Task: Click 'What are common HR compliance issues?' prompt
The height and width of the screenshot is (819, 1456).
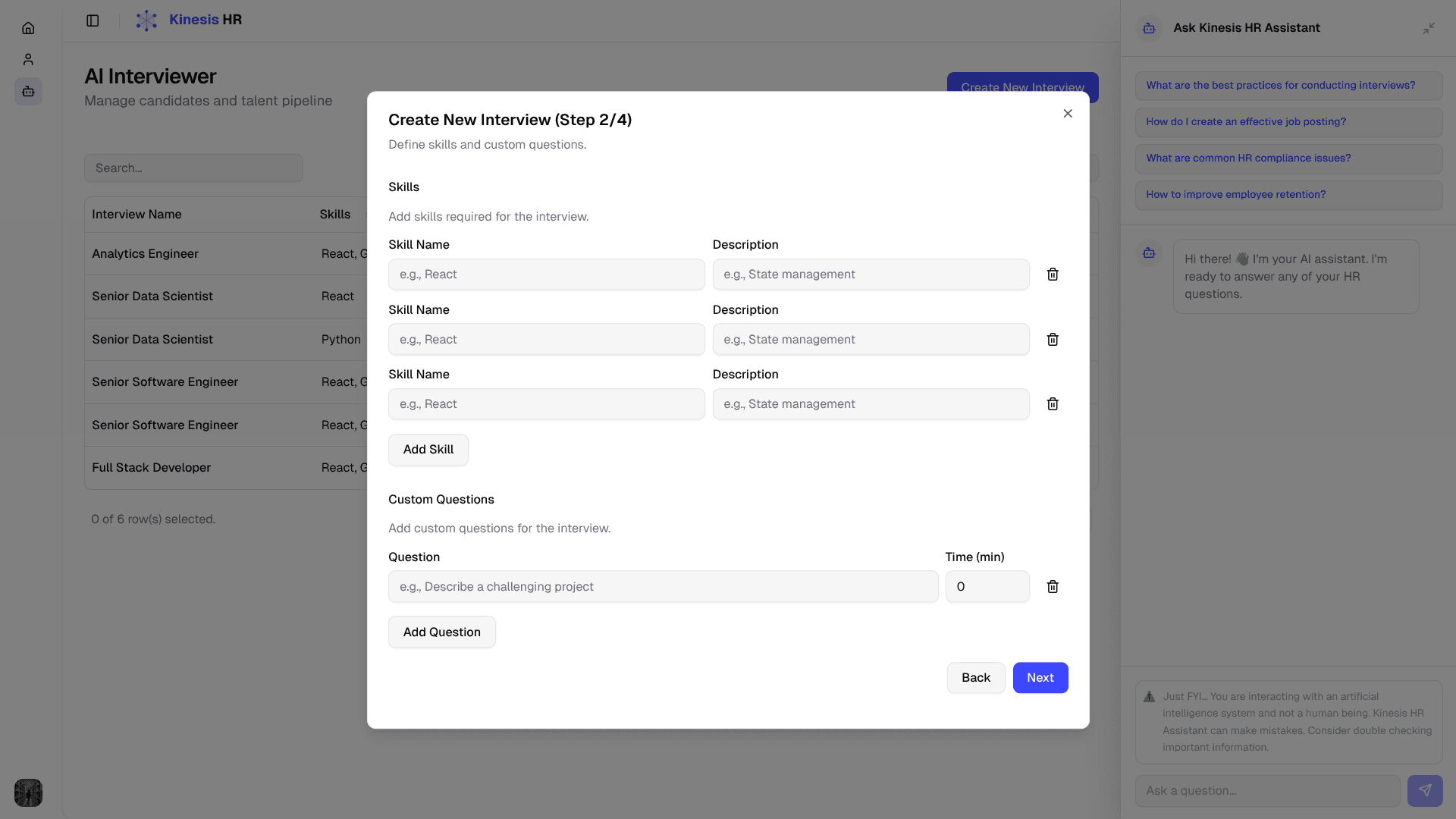Action: (x=1248, y=158)
